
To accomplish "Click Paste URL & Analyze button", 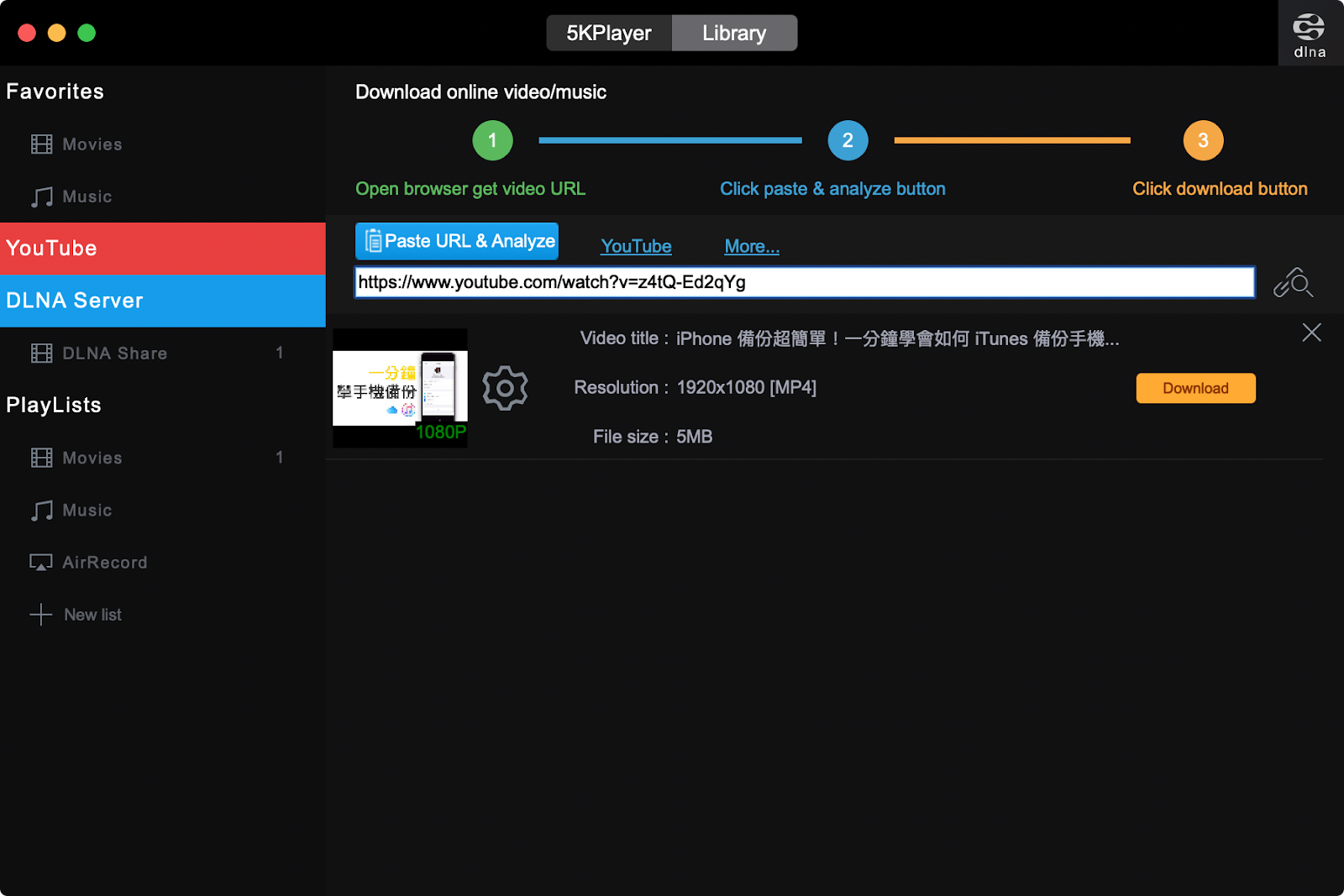I will (457, 241).
